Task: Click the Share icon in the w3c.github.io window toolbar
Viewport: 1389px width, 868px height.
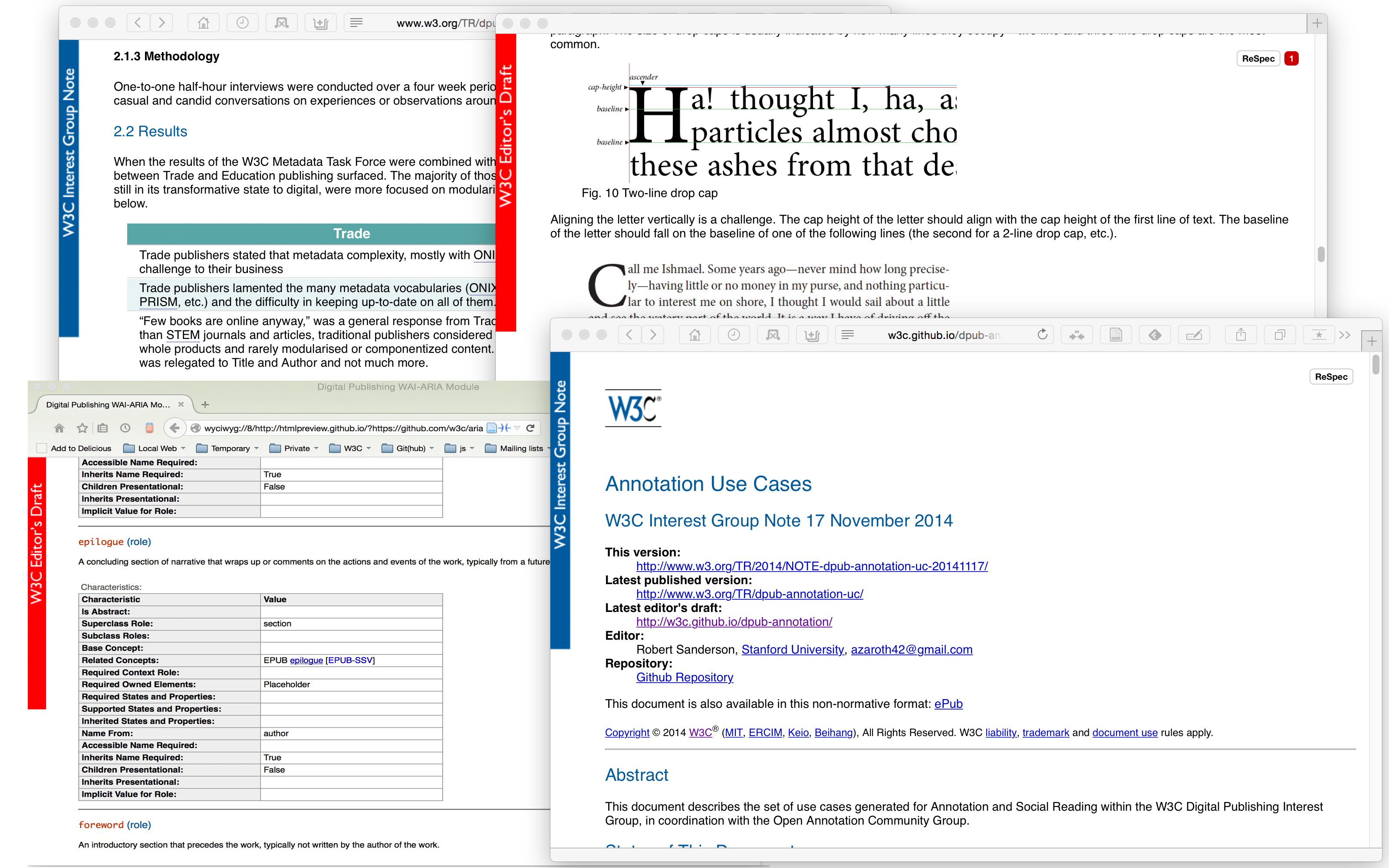Action: point(1241,335)
